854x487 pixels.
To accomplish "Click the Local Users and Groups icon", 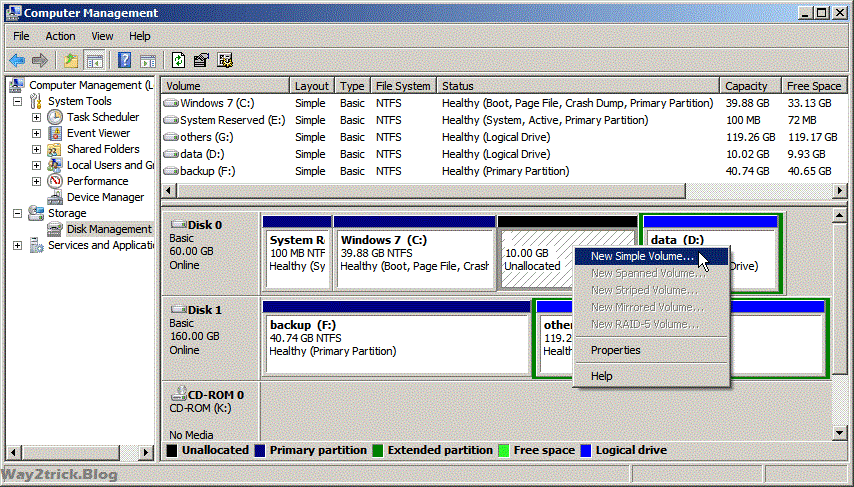I will click(54, 165).
